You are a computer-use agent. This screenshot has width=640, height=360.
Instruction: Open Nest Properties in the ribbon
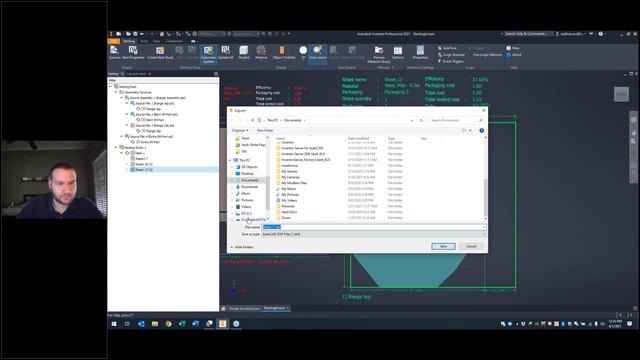[133, 53]
